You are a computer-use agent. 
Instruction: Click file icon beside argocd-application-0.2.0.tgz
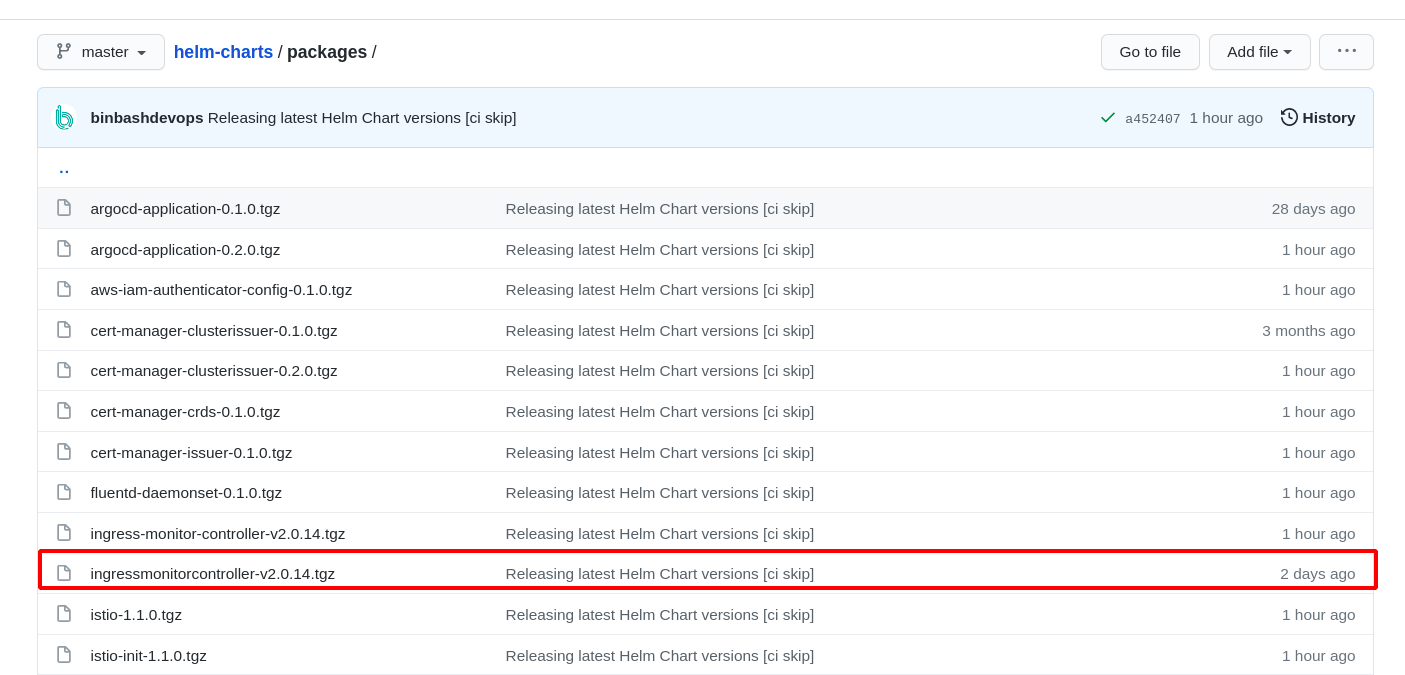tap(64, 249)
